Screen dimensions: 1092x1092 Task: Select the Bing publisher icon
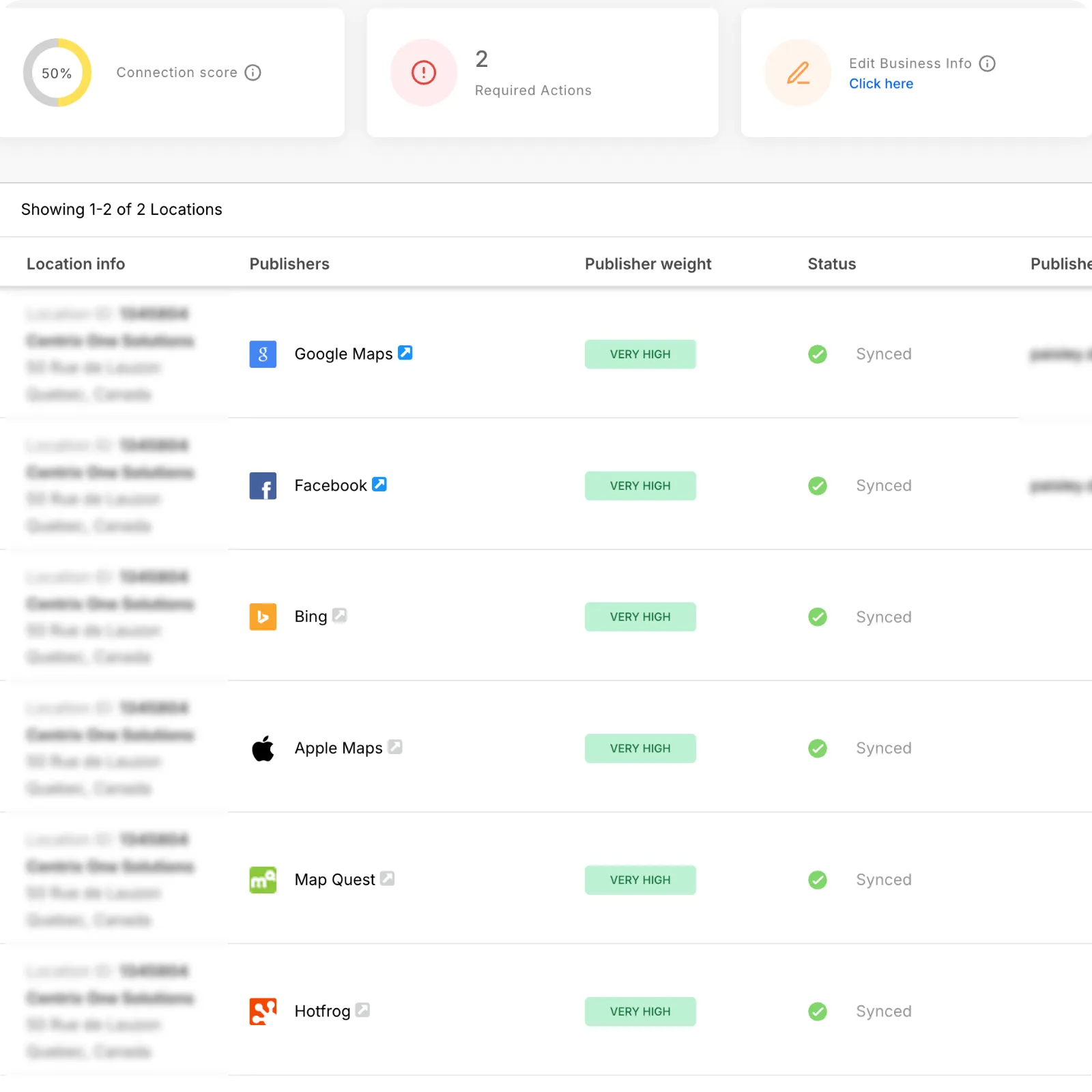point(263,616)
